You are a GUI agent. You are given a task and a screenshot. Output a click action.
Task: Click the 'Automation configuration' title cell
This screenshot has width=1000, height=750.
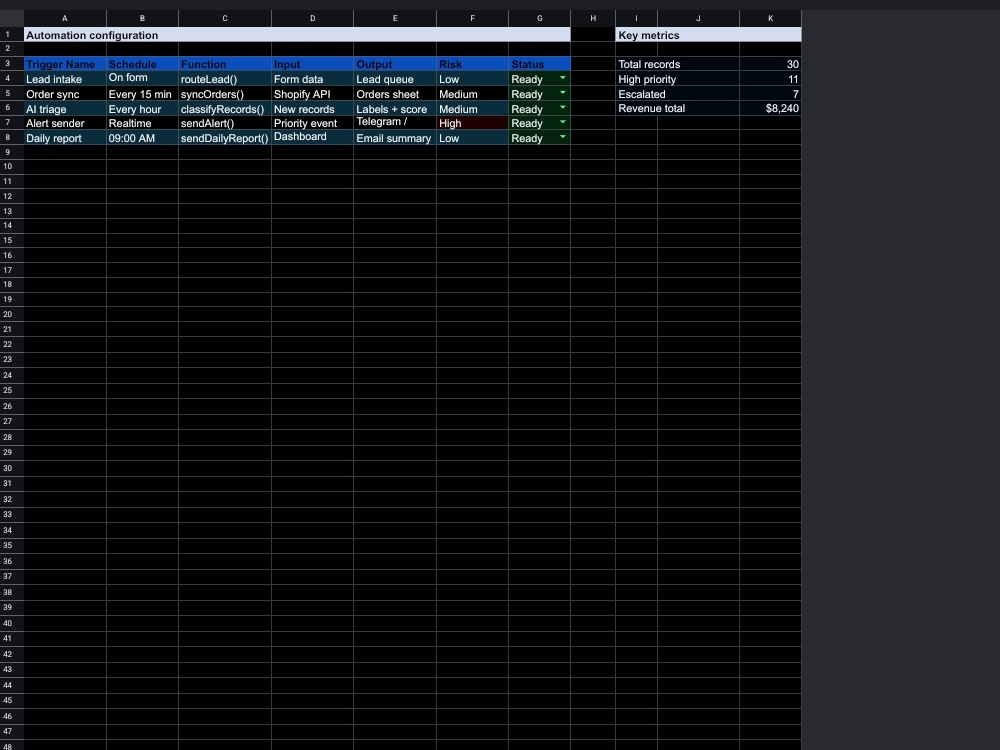point(297,35)
